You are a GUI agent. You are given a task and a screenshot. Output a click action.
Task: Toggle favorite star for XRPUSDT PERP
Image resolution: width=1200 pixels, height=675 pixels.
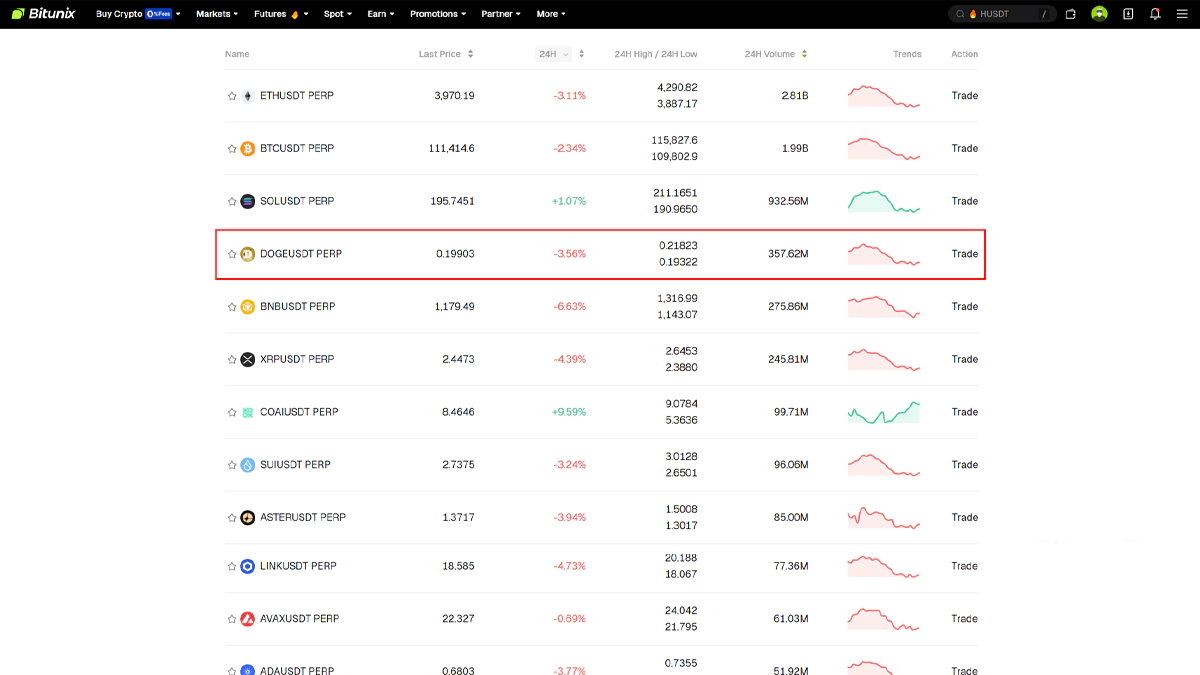coord(232,359)
